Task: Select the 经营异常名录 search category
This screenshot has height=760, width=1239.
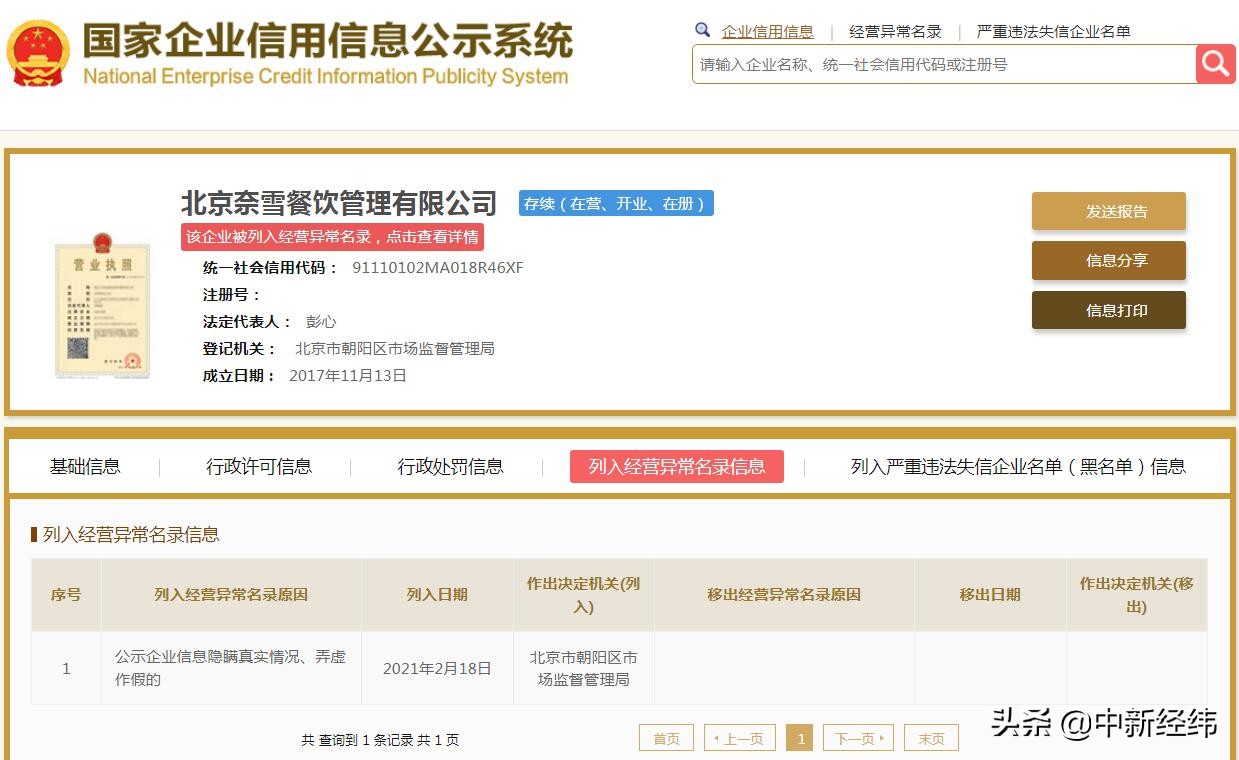Action: click(x=895, y=31)
